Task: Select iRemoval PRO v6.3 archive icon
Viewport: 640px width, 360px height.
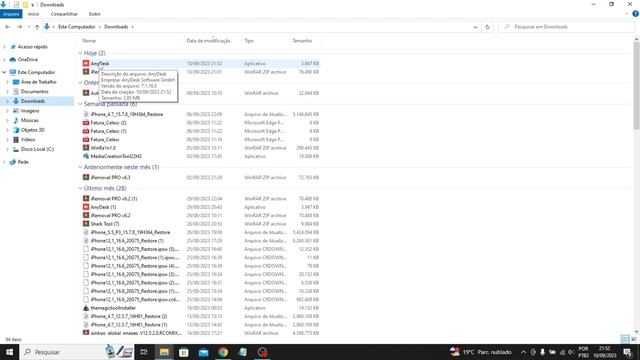Action: (x=86, y=178)
